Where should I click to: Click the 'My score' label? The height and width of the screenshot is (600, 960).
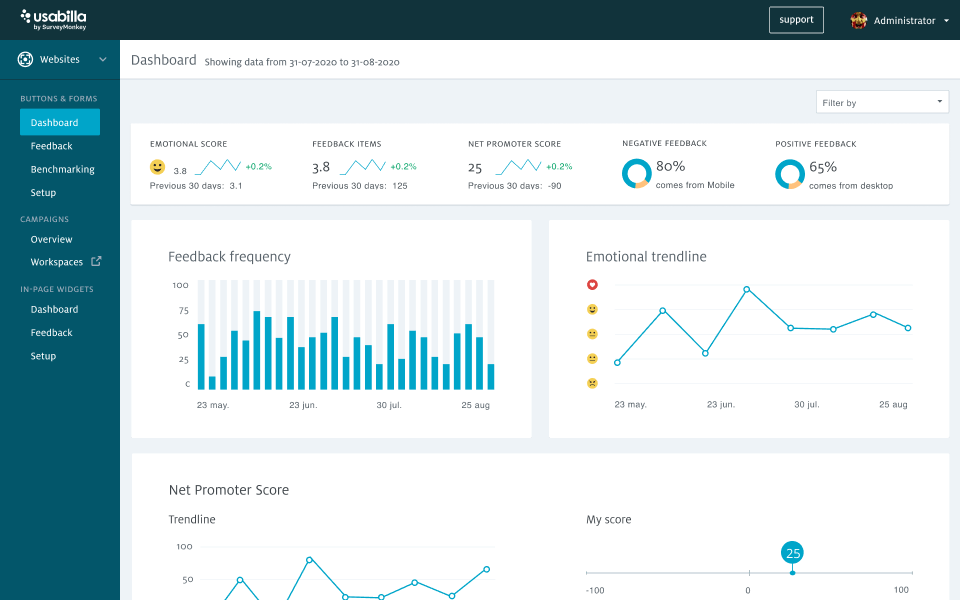(x=609, y=520)
